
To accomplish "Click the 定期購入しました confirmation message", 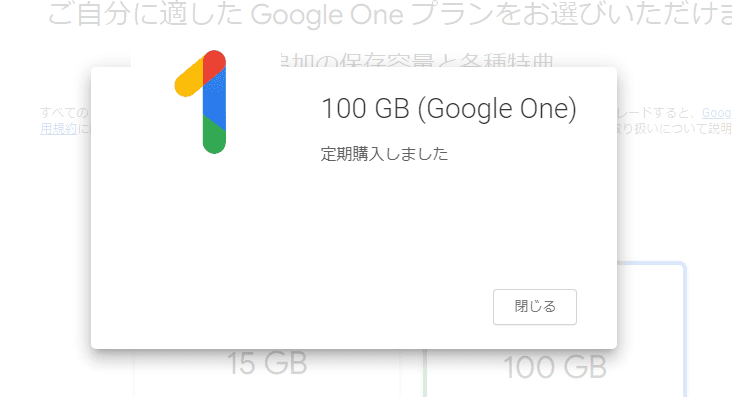I will 384,154.
